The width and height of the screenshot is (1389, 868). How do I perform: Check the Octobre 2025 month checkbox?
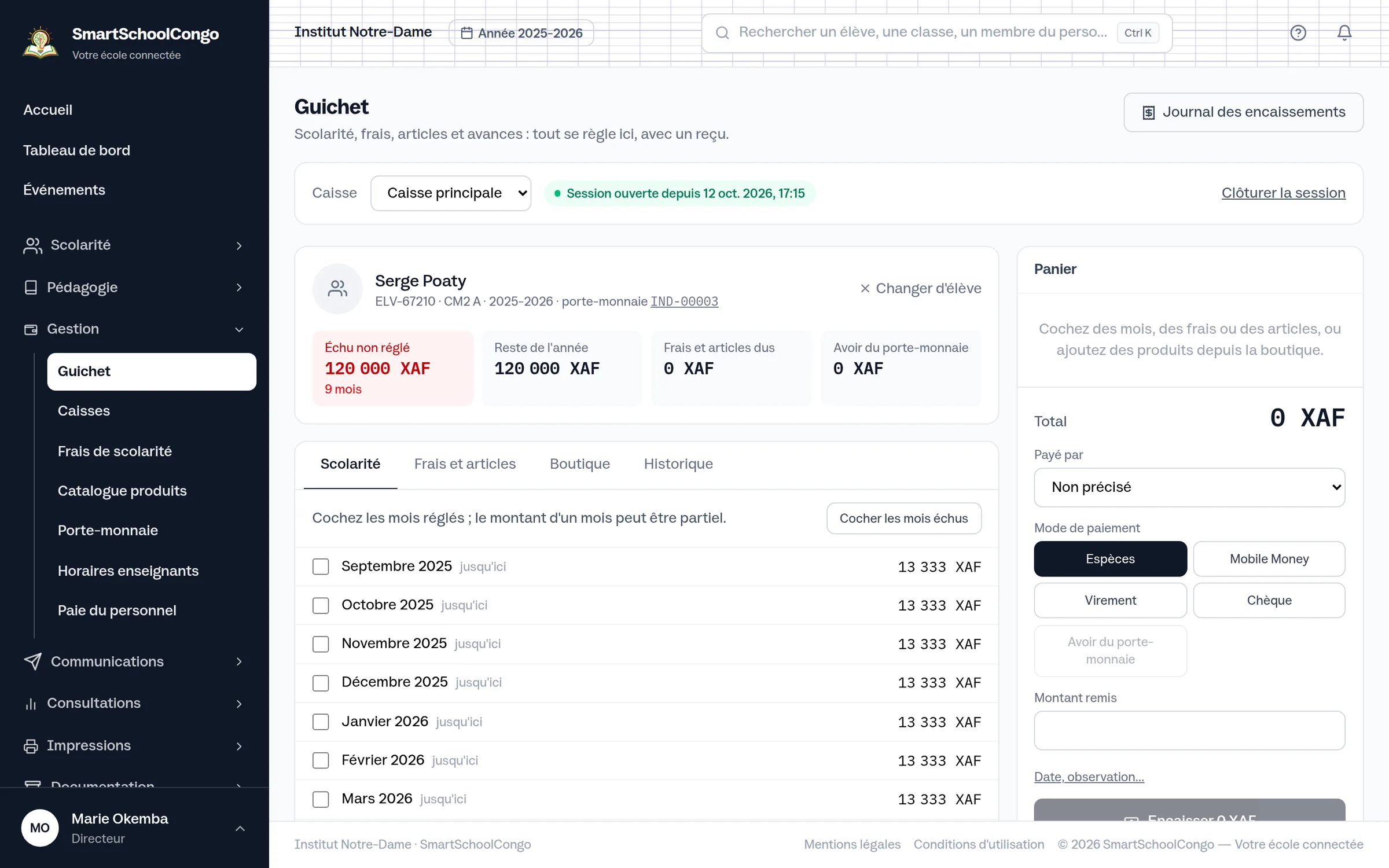pyautogui.click(x=321, y=605)
